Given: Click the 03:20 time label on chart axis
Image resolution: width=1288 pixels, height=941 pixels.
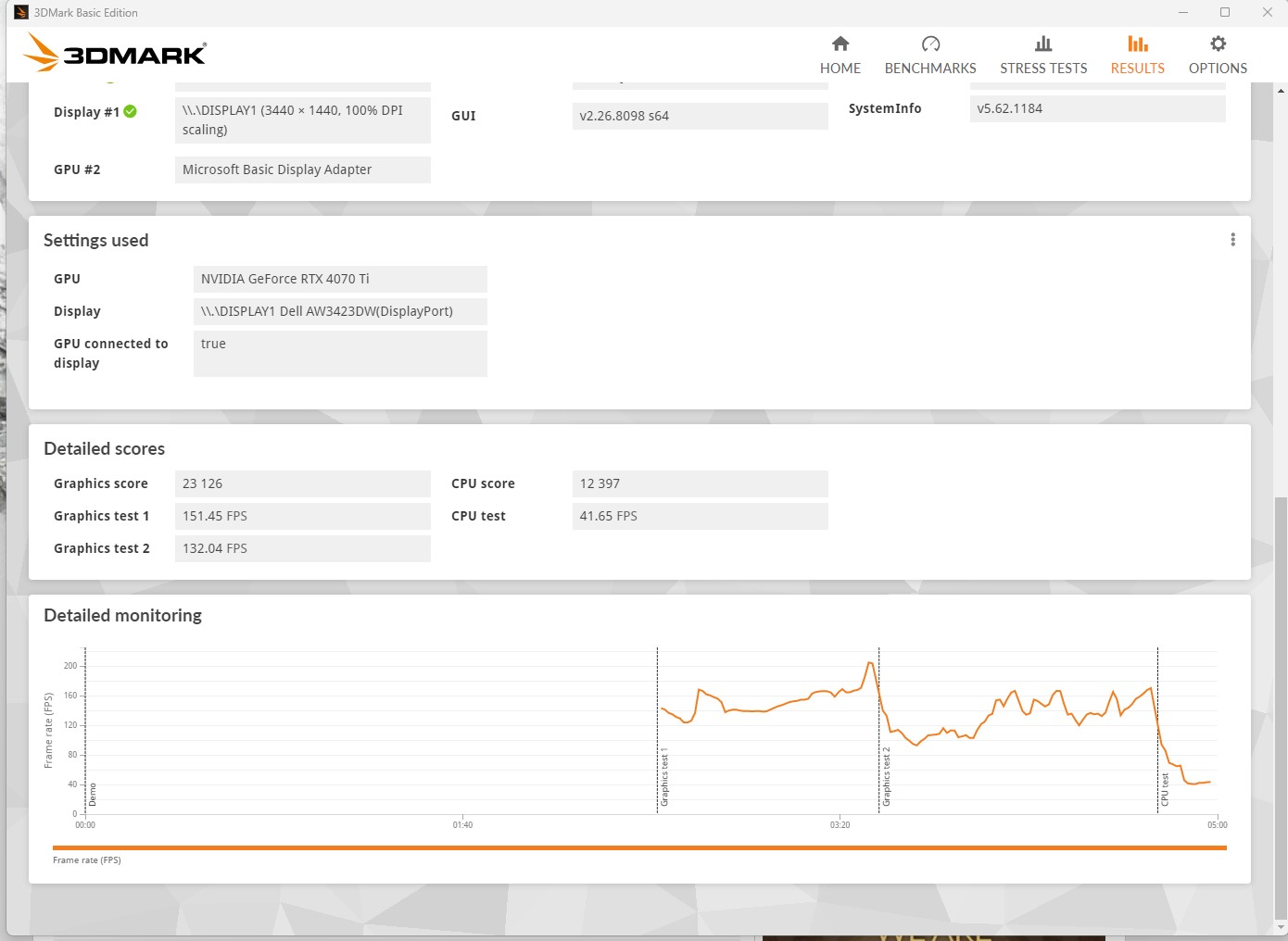Looking at the screenshot, I should click(x=840, y=825).
